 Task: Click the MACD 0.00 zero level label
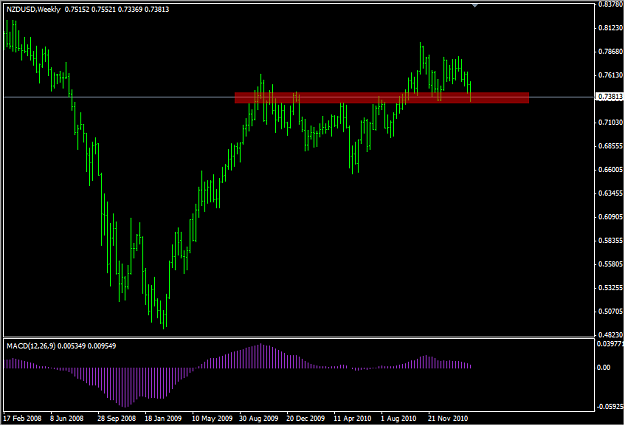(603, 367)
